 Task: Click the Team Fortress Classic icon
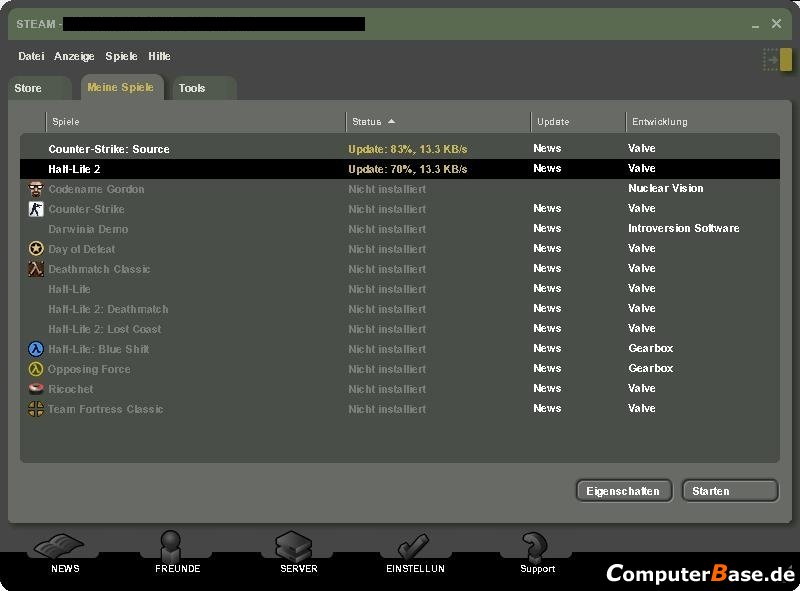[36, 408]
